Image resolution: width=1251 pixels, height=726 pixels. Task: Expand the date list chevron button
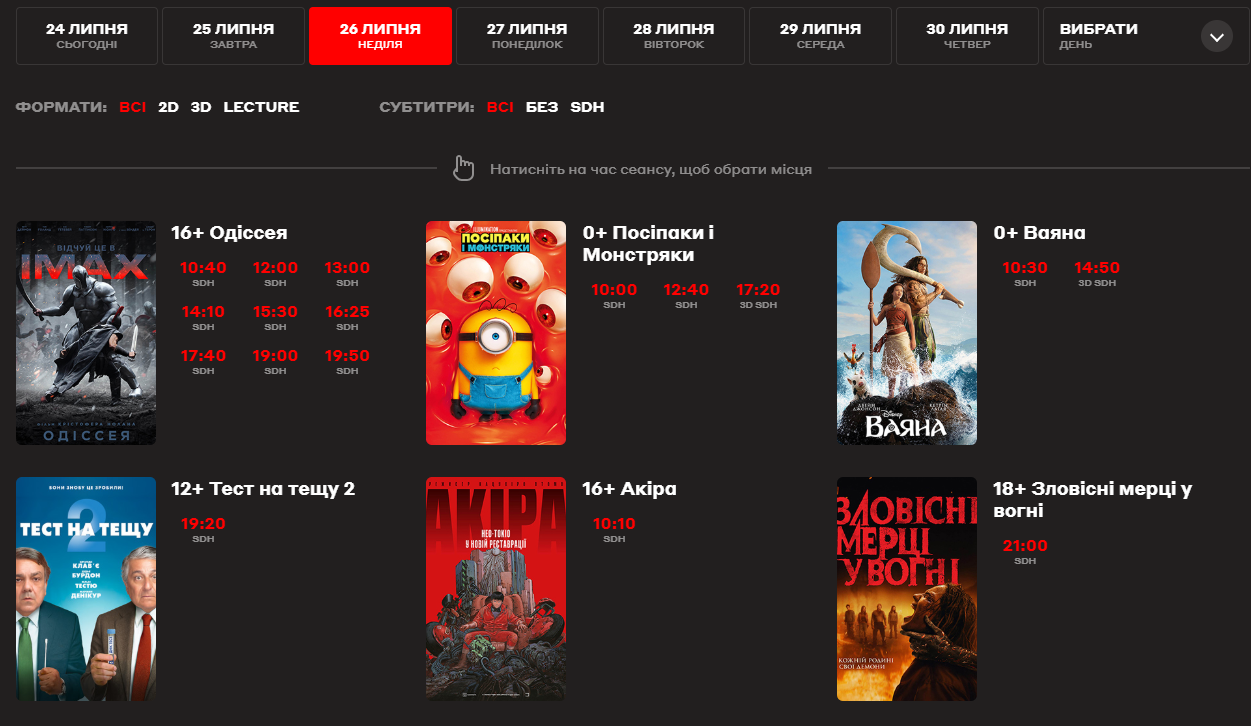(1216, 37)
